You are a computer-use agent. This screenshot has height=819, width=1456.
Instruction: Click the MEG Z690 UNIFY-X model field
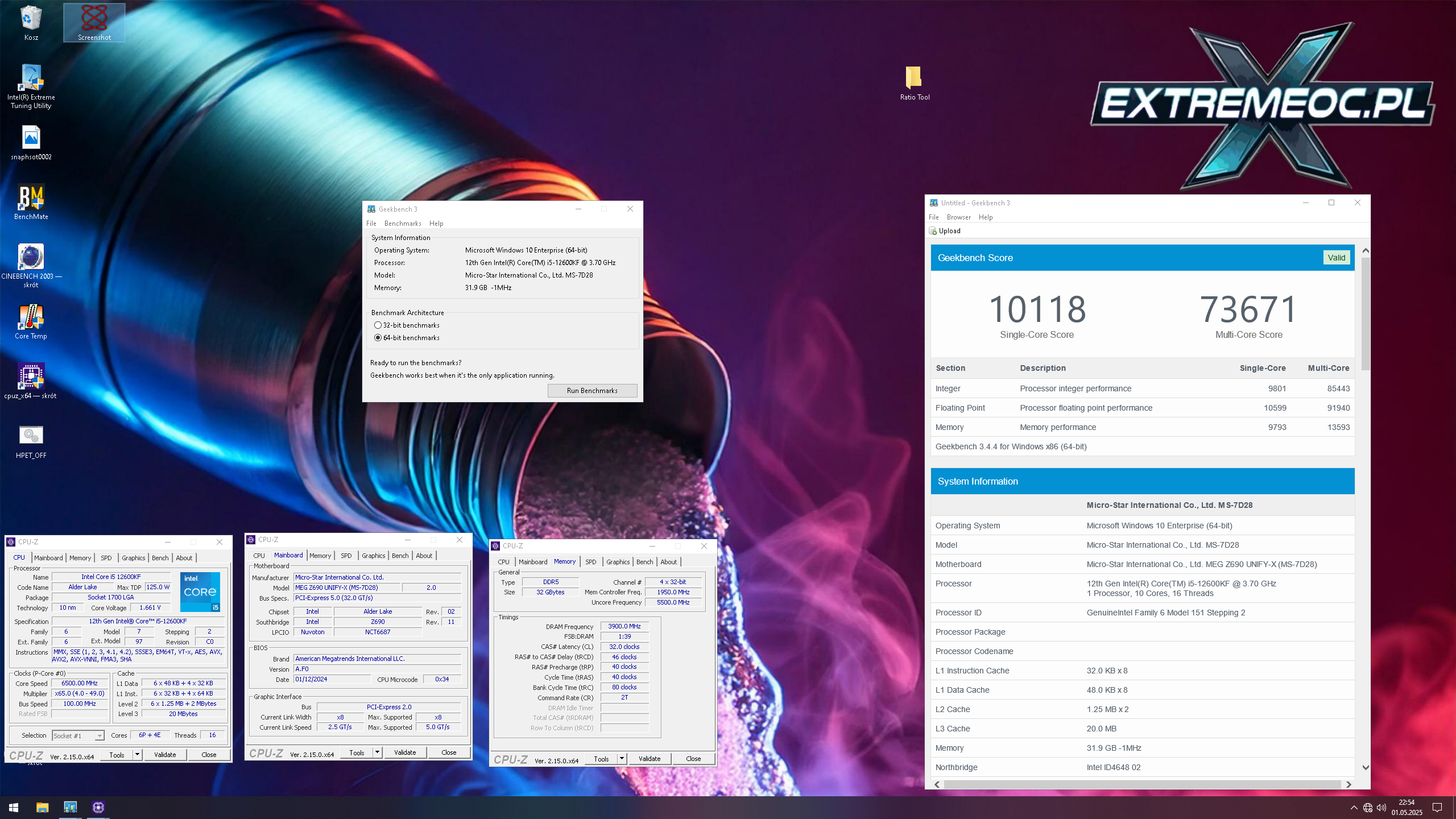(x=348, y=588)
